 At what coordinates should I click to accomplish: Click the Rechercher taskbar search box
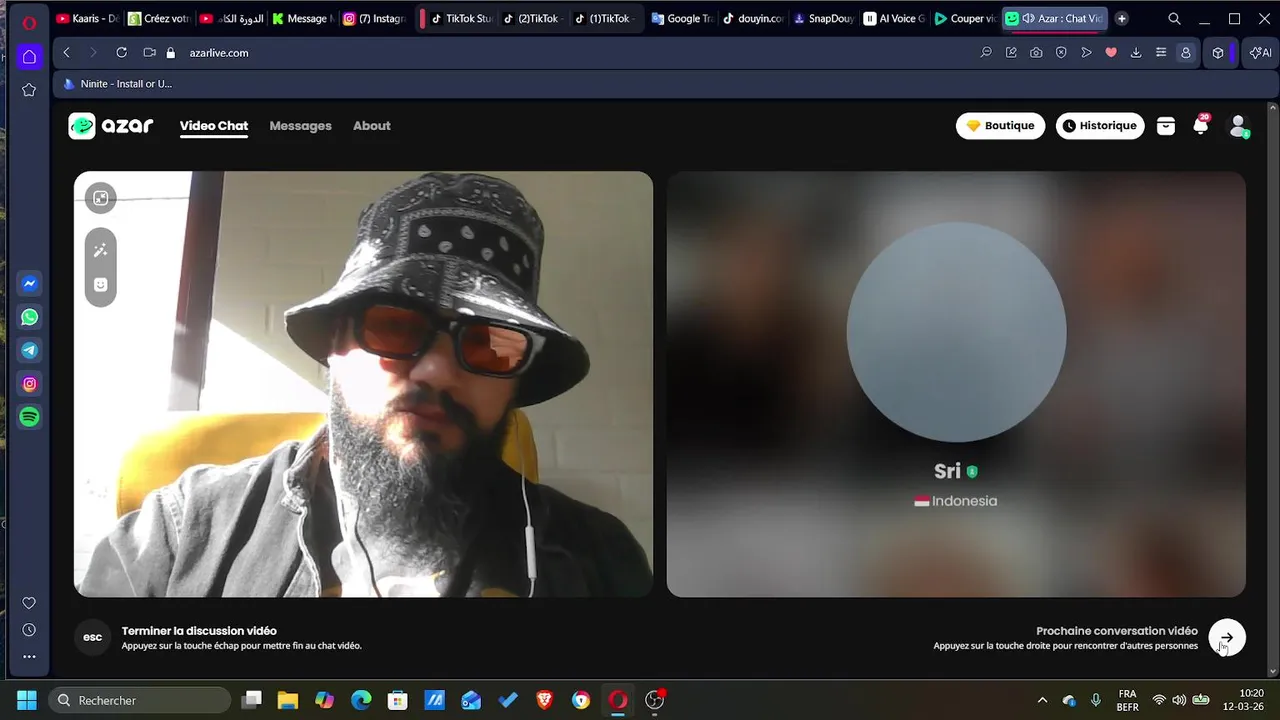tap(139, 700)
